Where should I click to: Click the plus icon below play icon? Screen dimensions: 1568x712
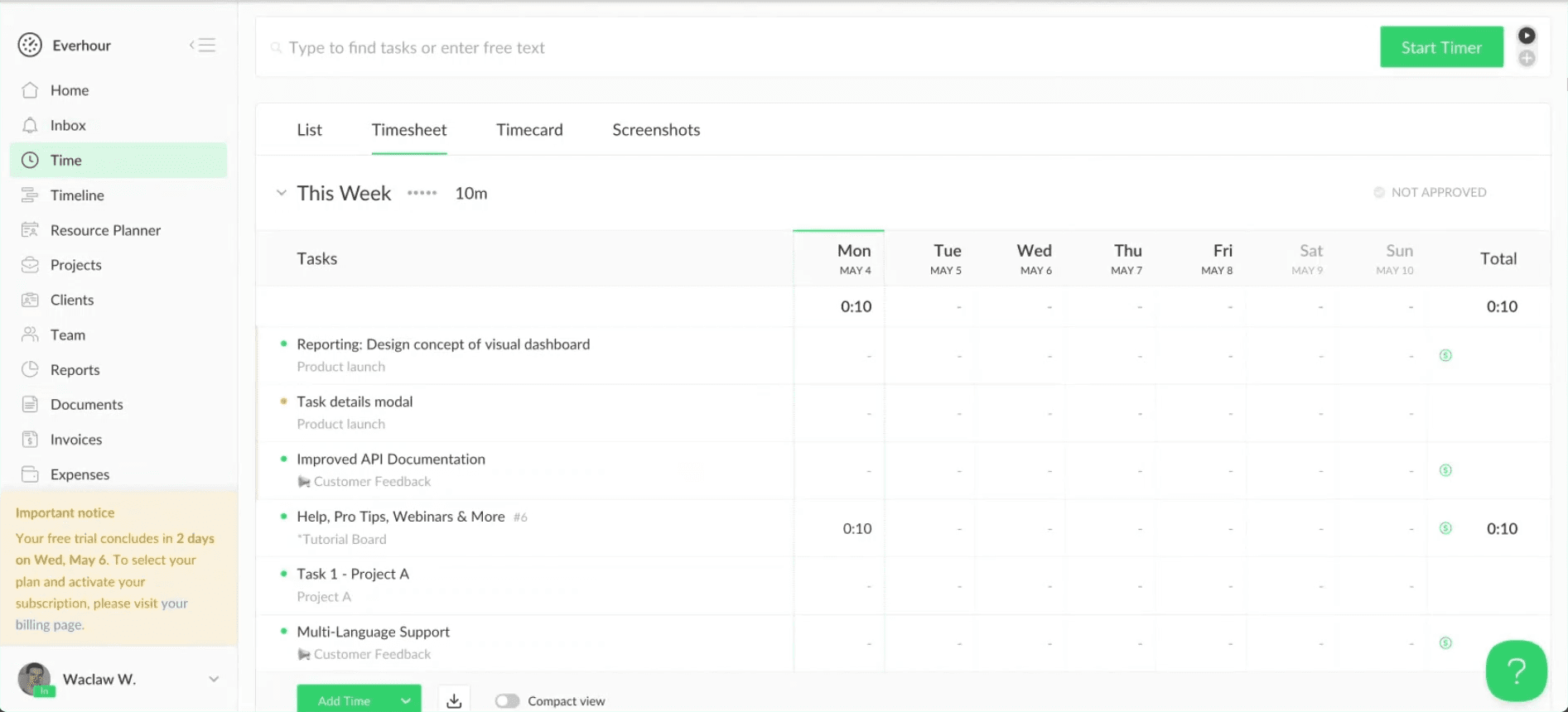pyautogui.click(x=1527, y=58)
